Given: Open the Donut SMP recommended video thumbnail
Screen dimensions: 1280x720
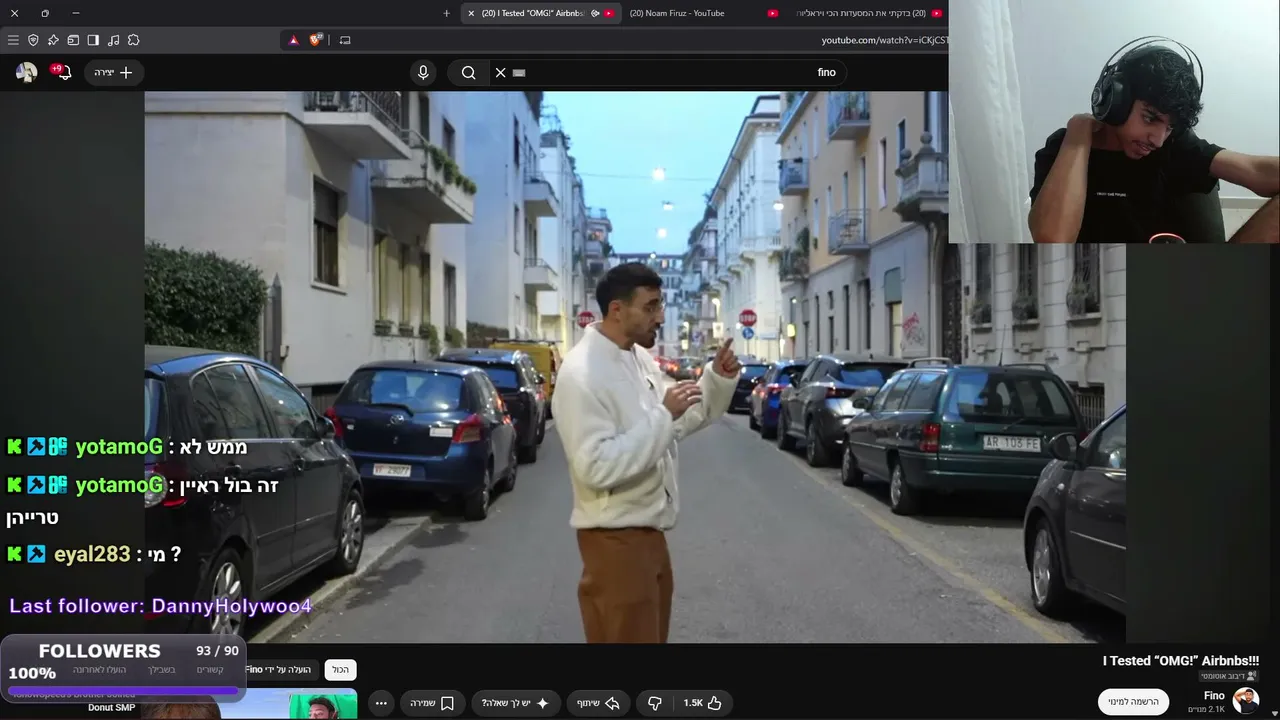Looking at the screenshot, I should pyautogui.click(x=250, y=704).
